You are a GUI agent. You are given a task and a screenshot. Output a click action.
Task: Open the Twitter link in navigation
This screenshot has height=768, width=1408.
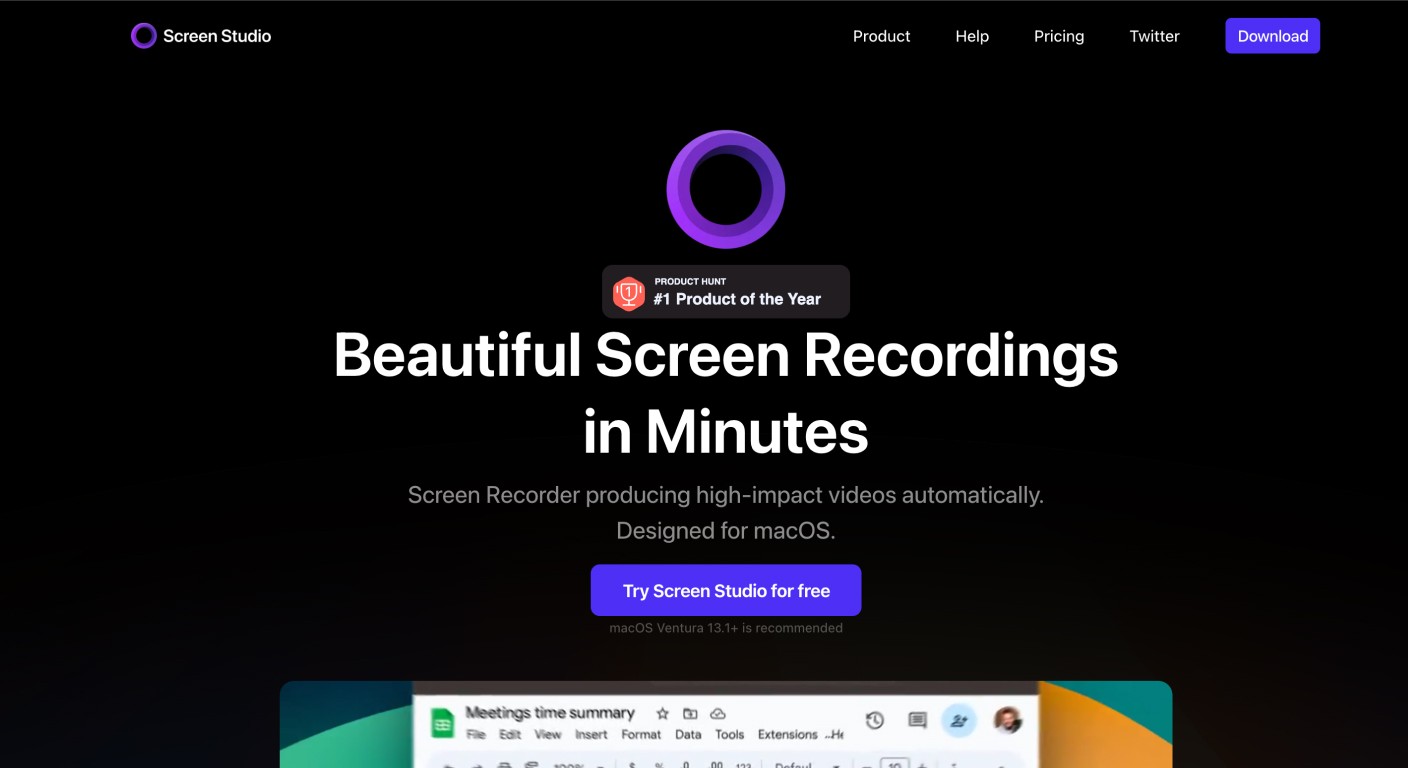click(x=1155, y=36)
